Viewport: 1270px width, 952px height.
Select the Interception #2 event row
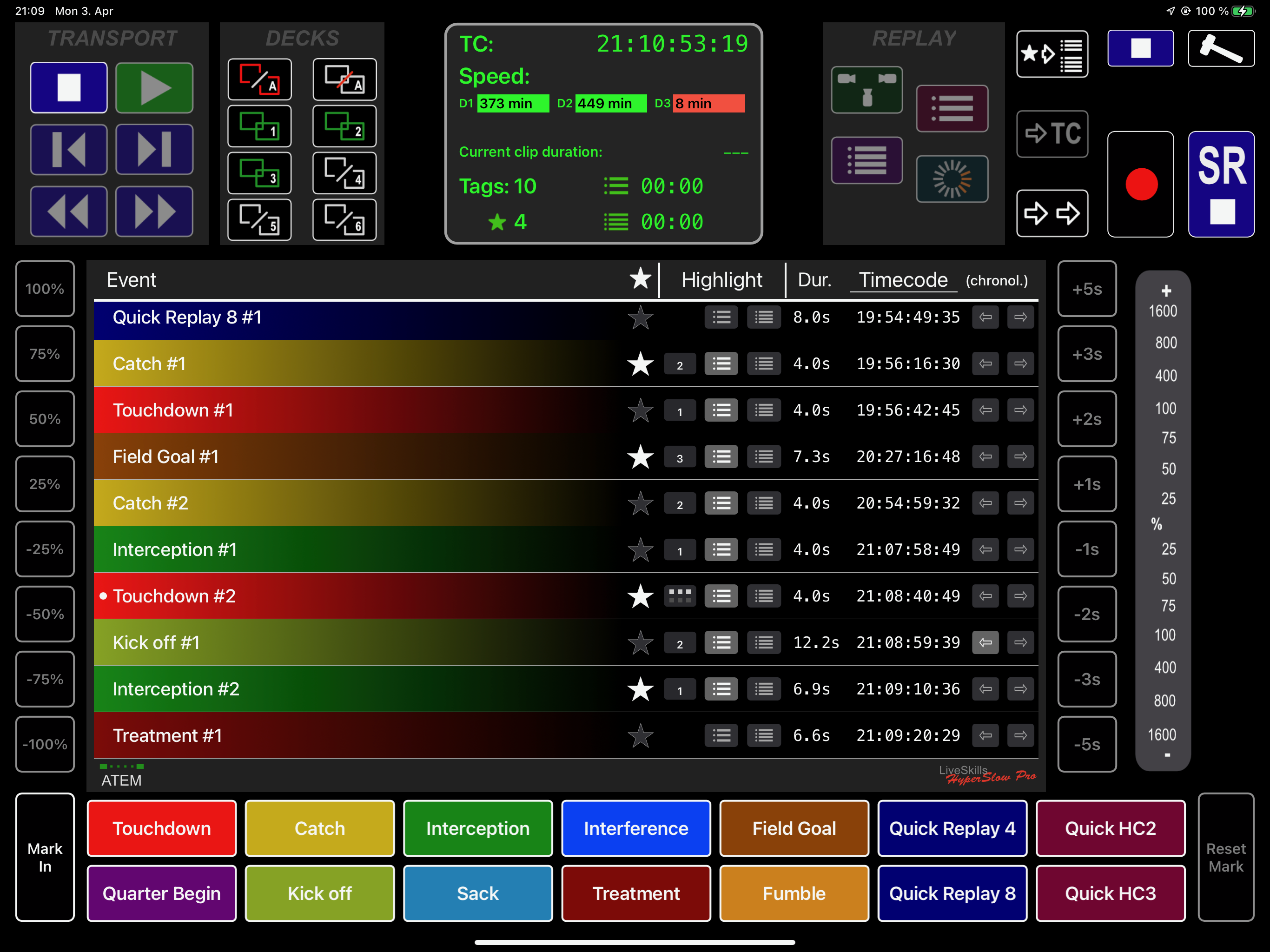pos(566,690)
